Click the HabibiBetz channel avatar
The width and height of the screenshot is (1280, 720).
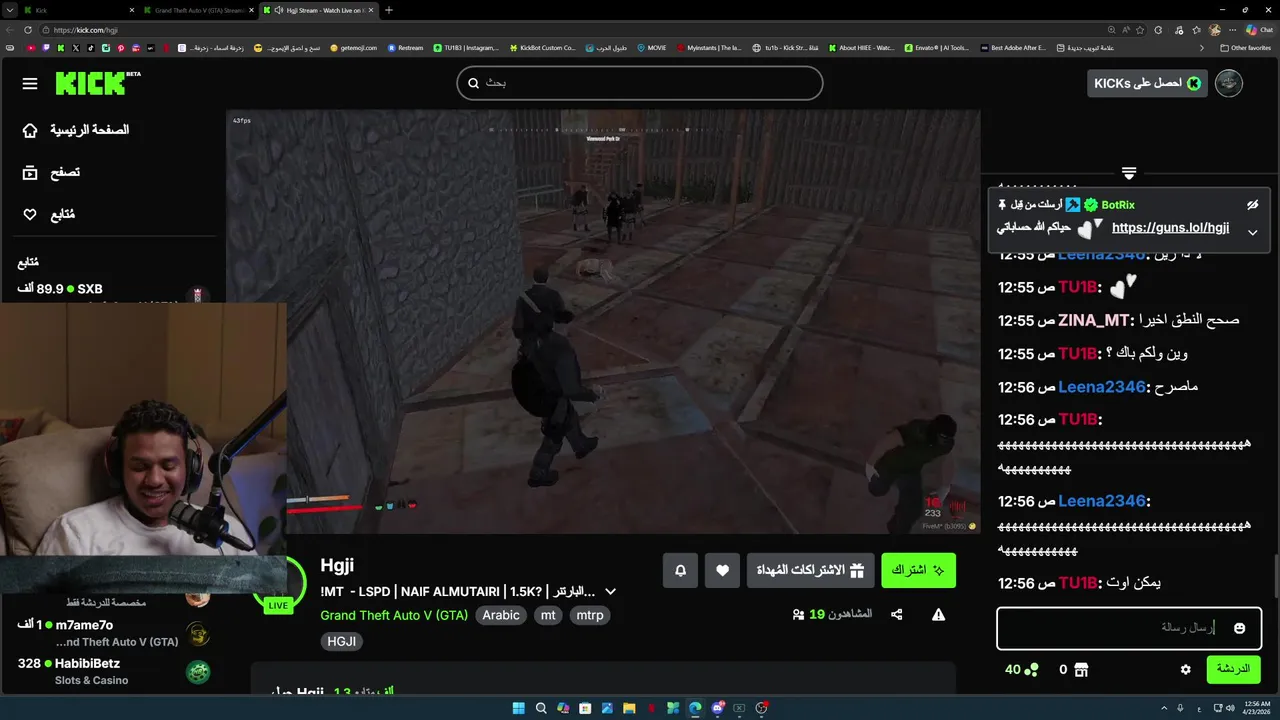tap(198, 672)
